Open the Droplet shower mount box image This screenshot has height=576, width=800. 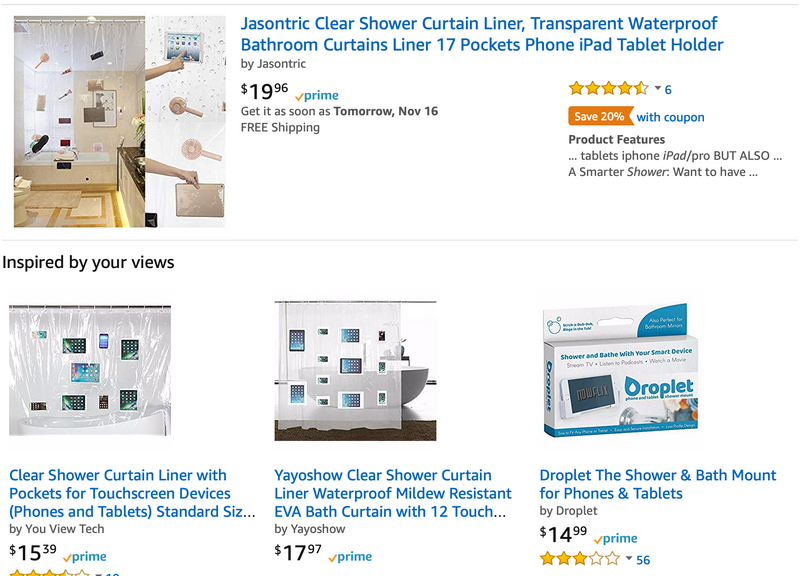click(620, 371)
